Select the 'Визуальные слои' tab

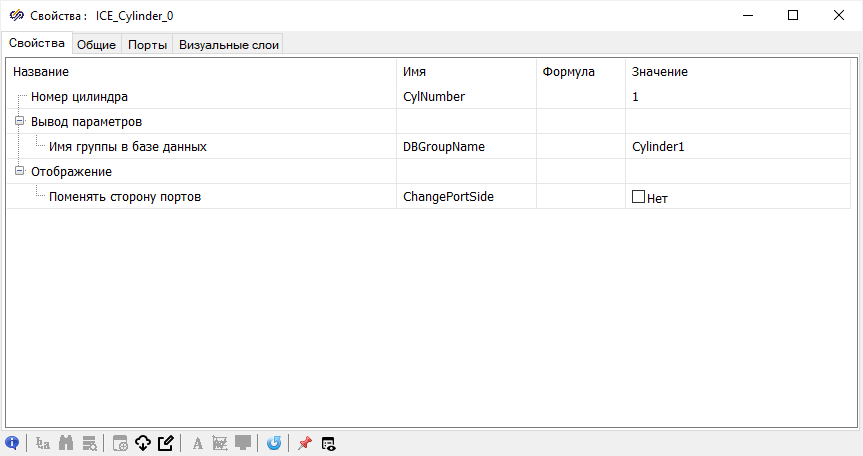(229, 44)
